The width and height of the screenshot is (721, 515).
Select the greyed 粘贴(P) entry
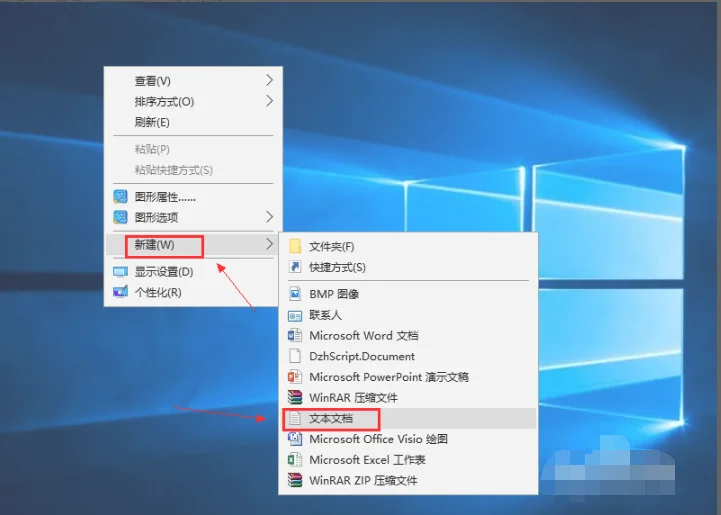tap(193, 149)
